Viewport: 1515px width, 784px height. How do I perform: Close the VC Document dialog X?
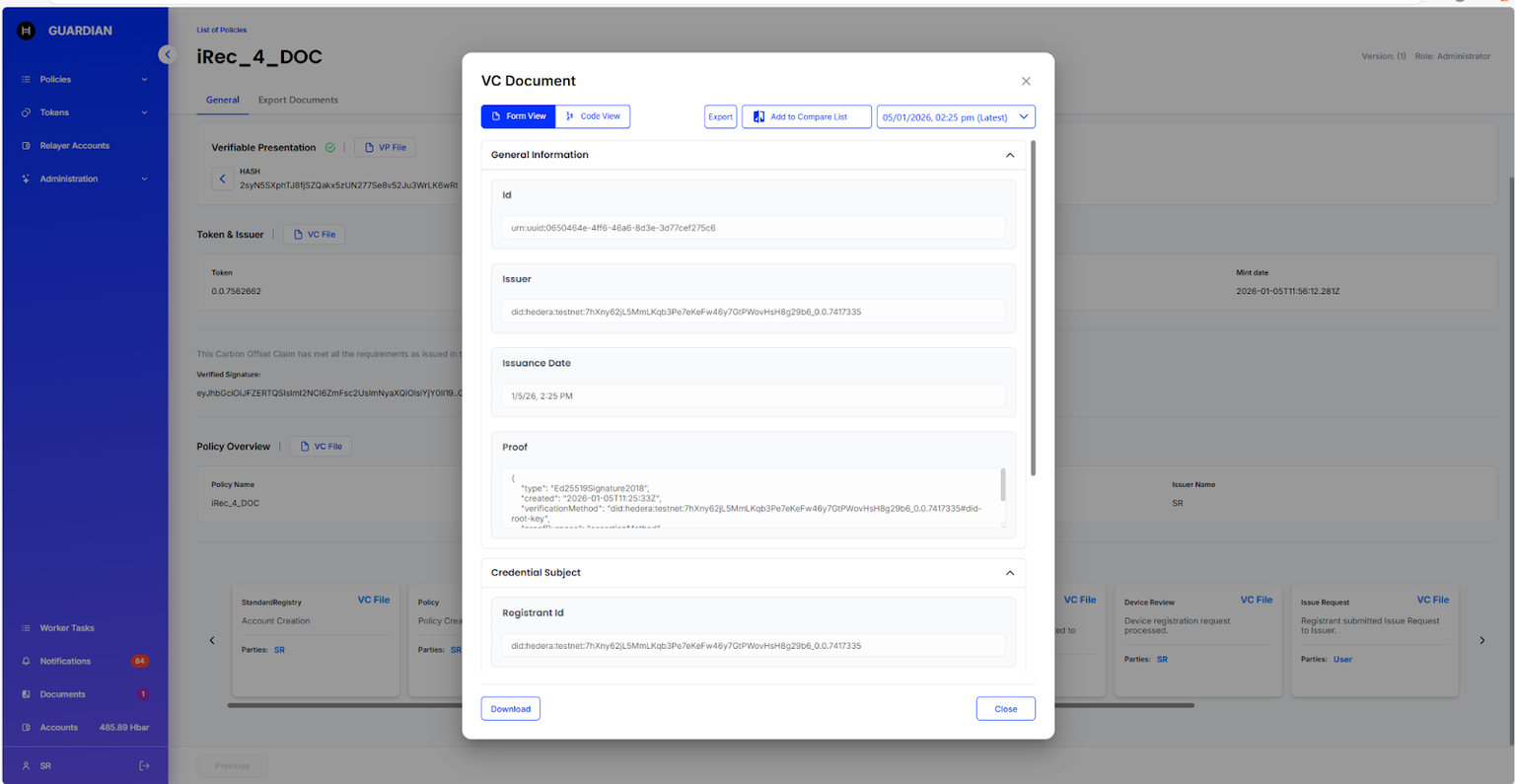[x=1026, y=81]
